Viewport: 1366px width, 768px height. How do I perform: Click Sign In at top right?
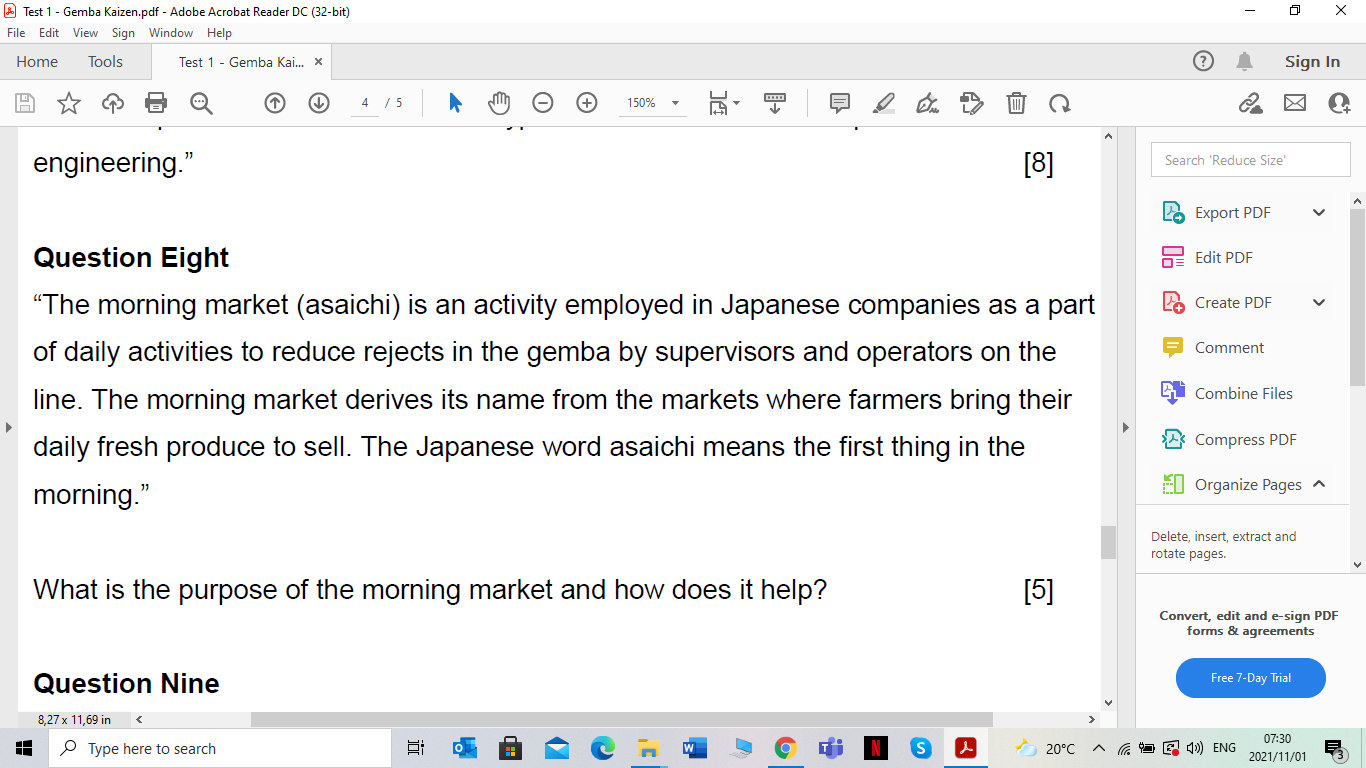pyautogui.click(x=1311, y=61)
